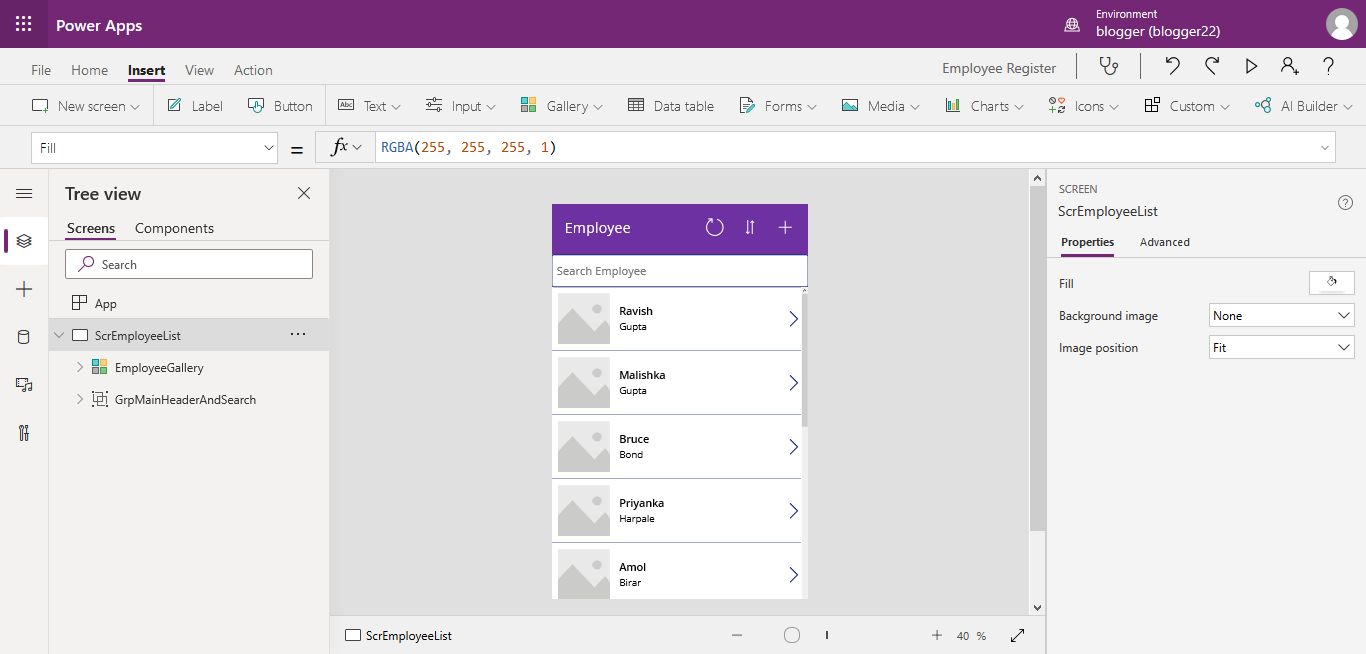Toggle the hamburger menu in left rail

pyautogui.click(x=24, y=193)
